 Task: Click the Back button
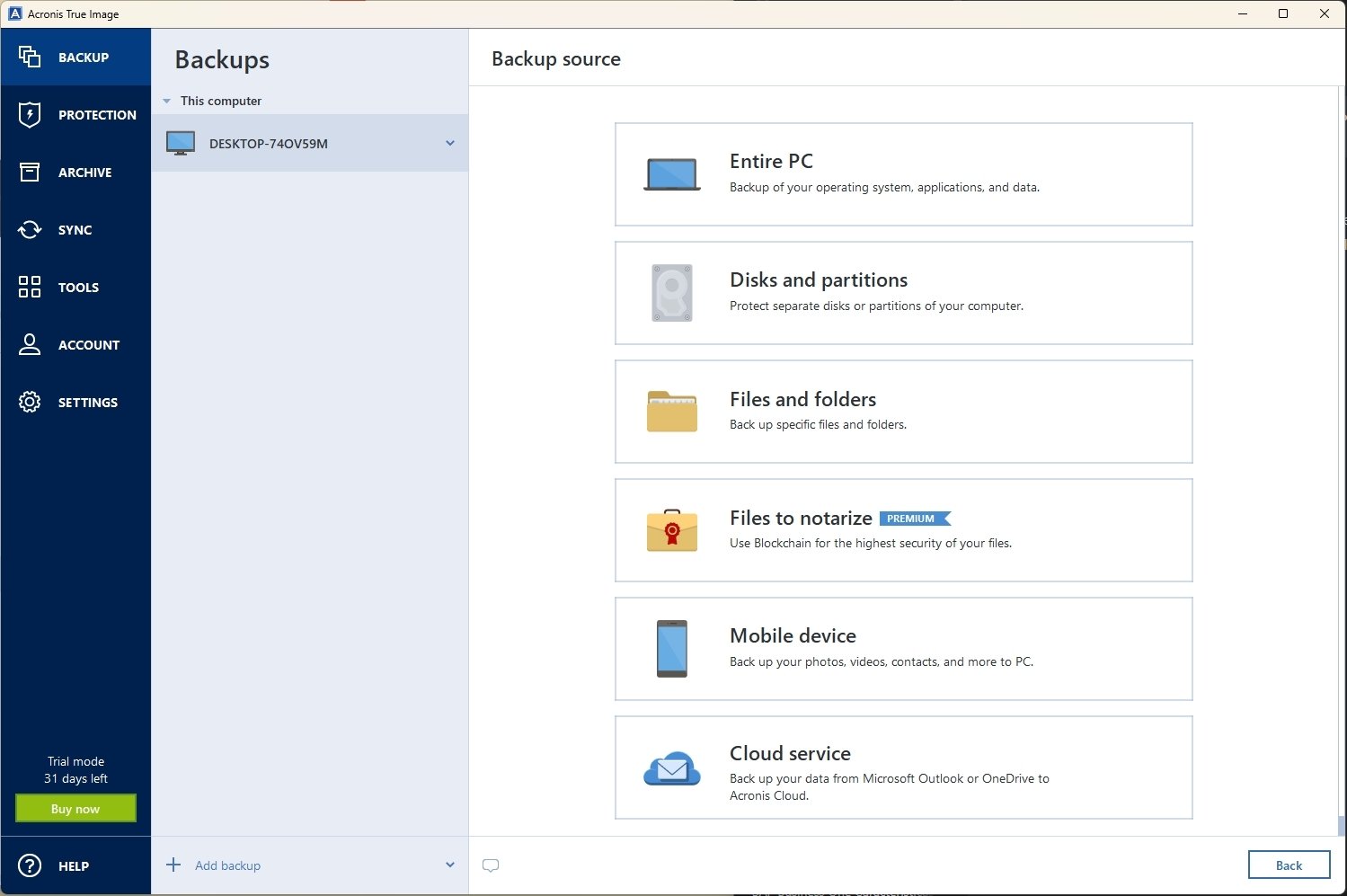1289,865
